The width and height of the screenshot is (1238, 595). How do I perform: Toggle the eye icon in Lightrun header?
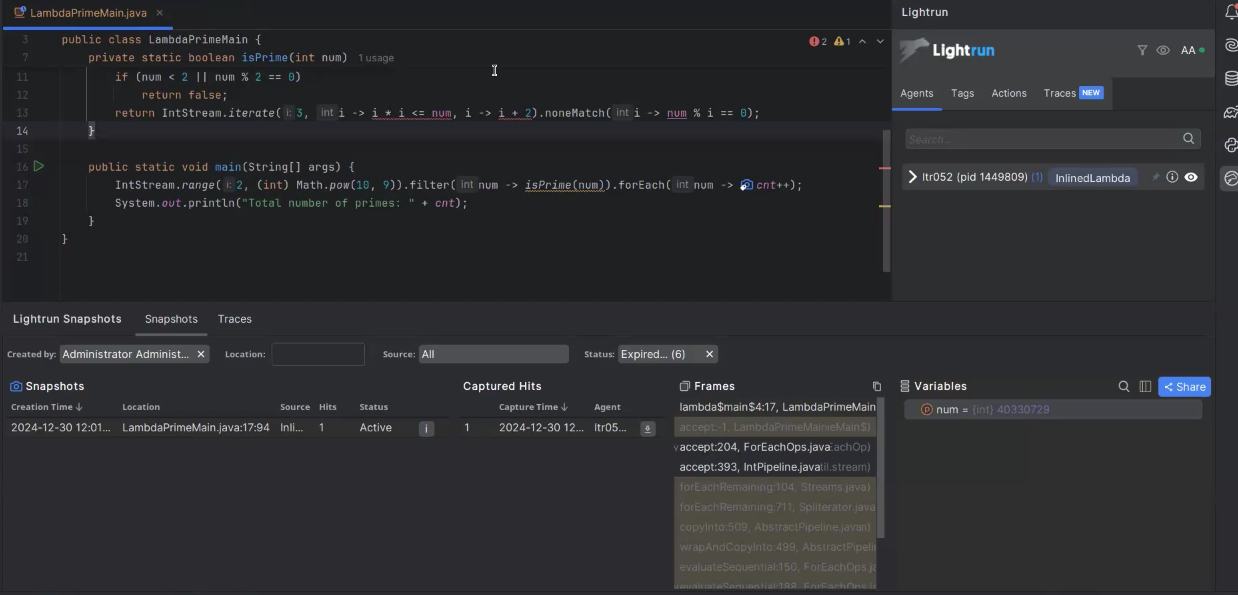1163,50
